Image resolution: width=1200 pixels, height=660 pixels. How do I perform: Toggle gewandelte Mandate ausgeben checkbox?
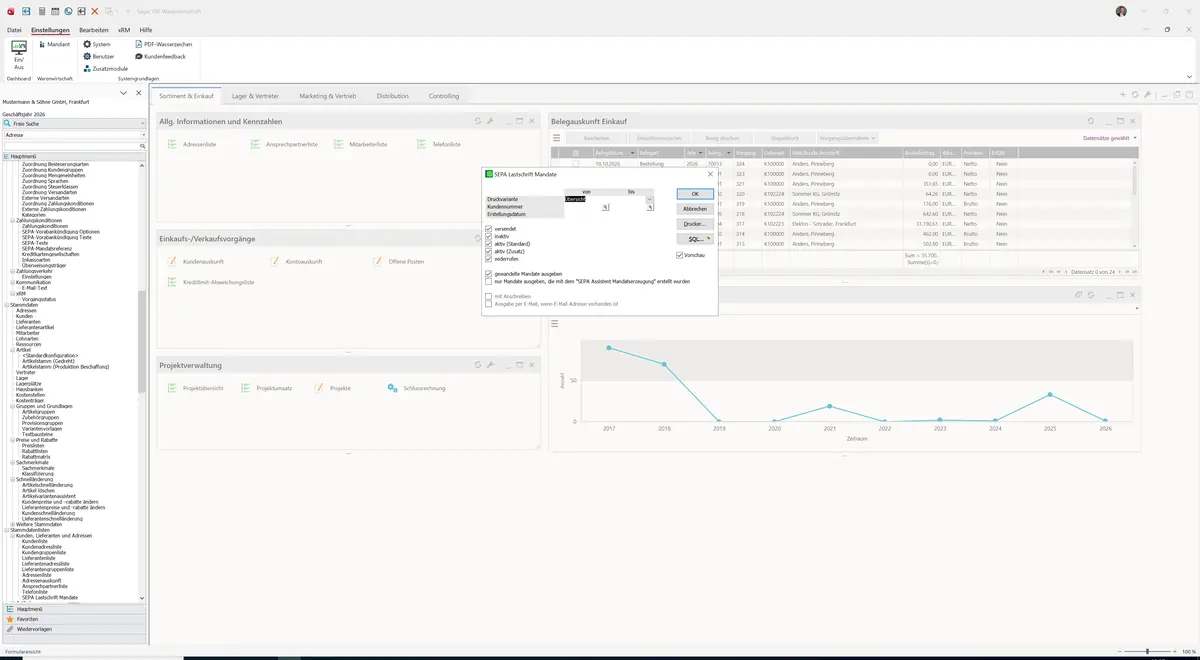(x=488, y=274)
